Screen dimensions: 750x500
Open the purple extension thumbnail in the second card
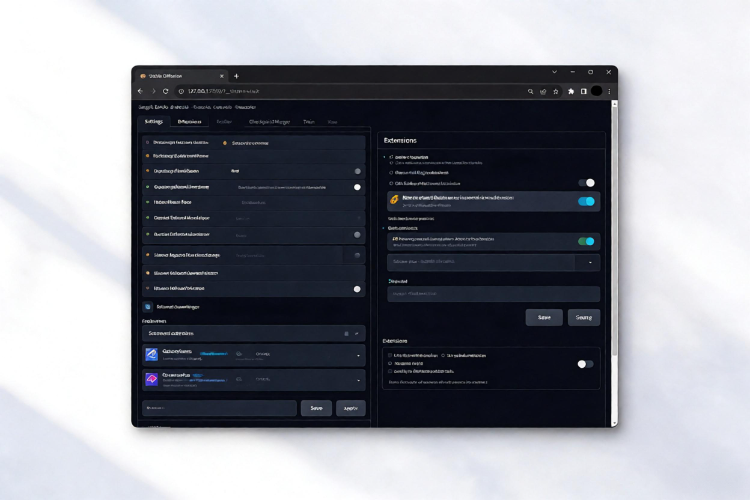click(152, 379)
